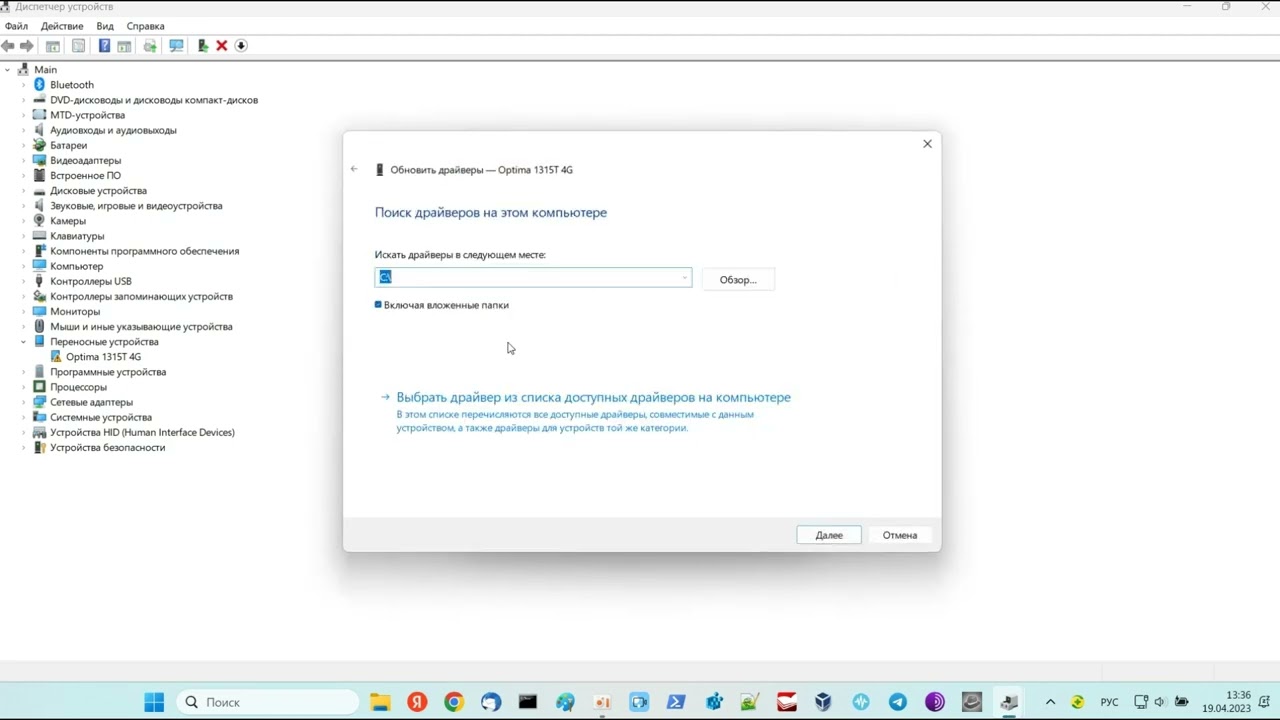Image resolution: width=1280 pixels, height=720 pixels.
Task: Open VirtualBox from the taskbar
Action: tap(823, 702)
